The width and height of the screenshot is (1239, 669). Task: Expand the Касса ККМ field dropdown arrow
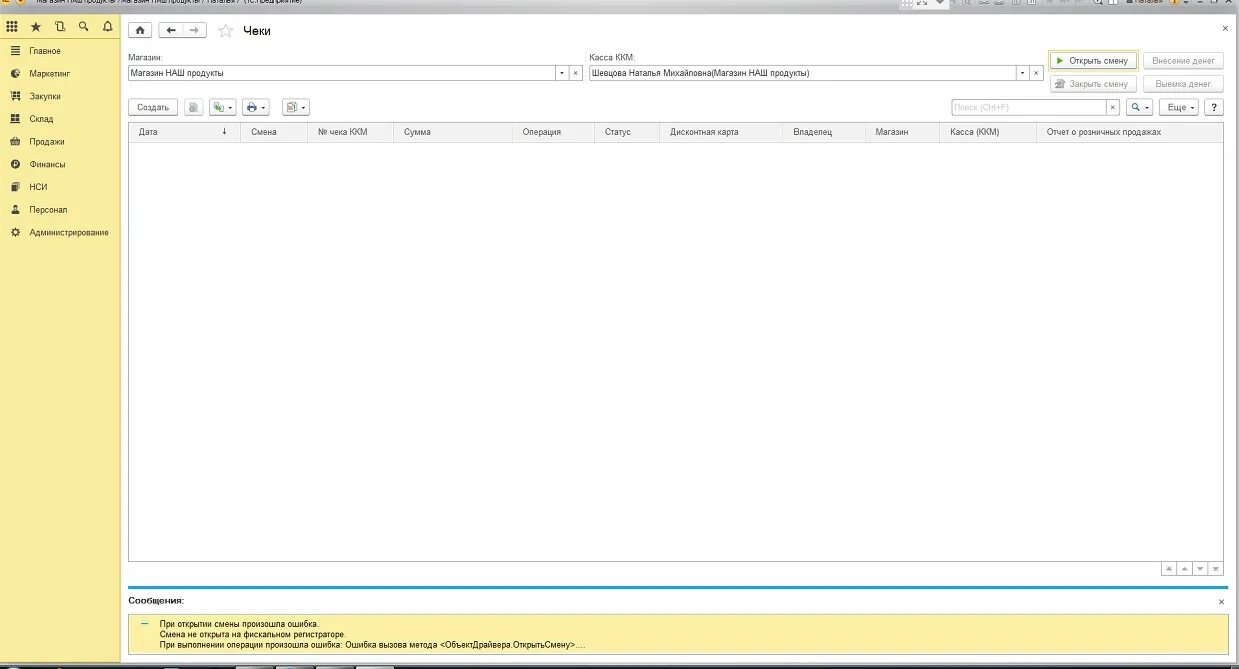[1023, 73]
